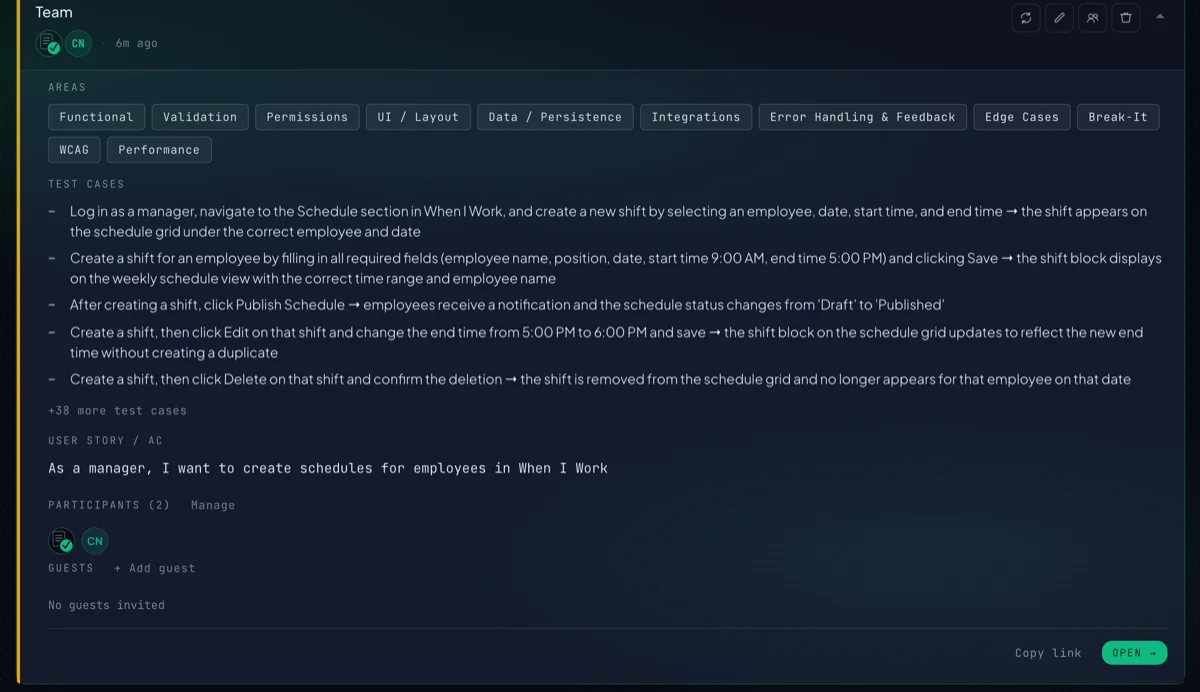Image resolution: width=1200 pixels, height=692 pixels.
Task: Click the refresh/regenerate icon in header
Action: click(x=1026, y=18)
